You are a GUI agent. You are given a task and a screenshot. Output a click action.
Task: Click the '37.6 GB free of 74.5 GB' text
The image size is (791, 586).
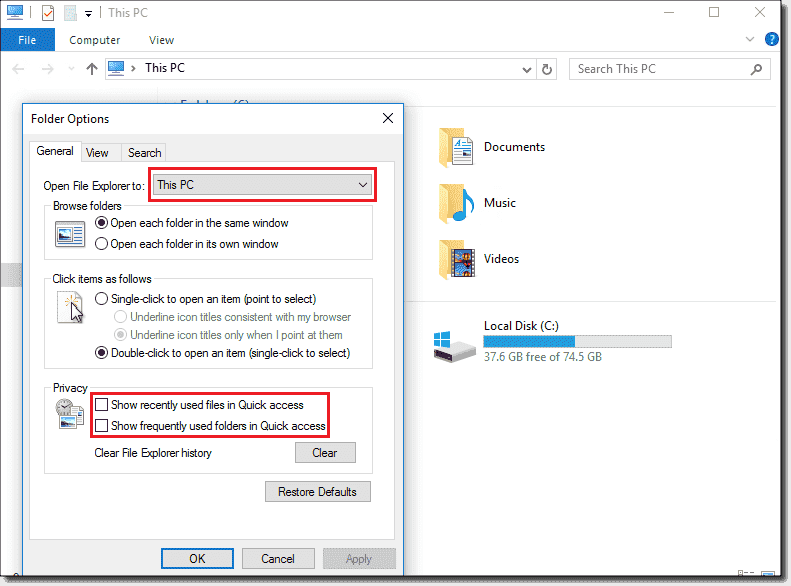(x=543, y=357)
